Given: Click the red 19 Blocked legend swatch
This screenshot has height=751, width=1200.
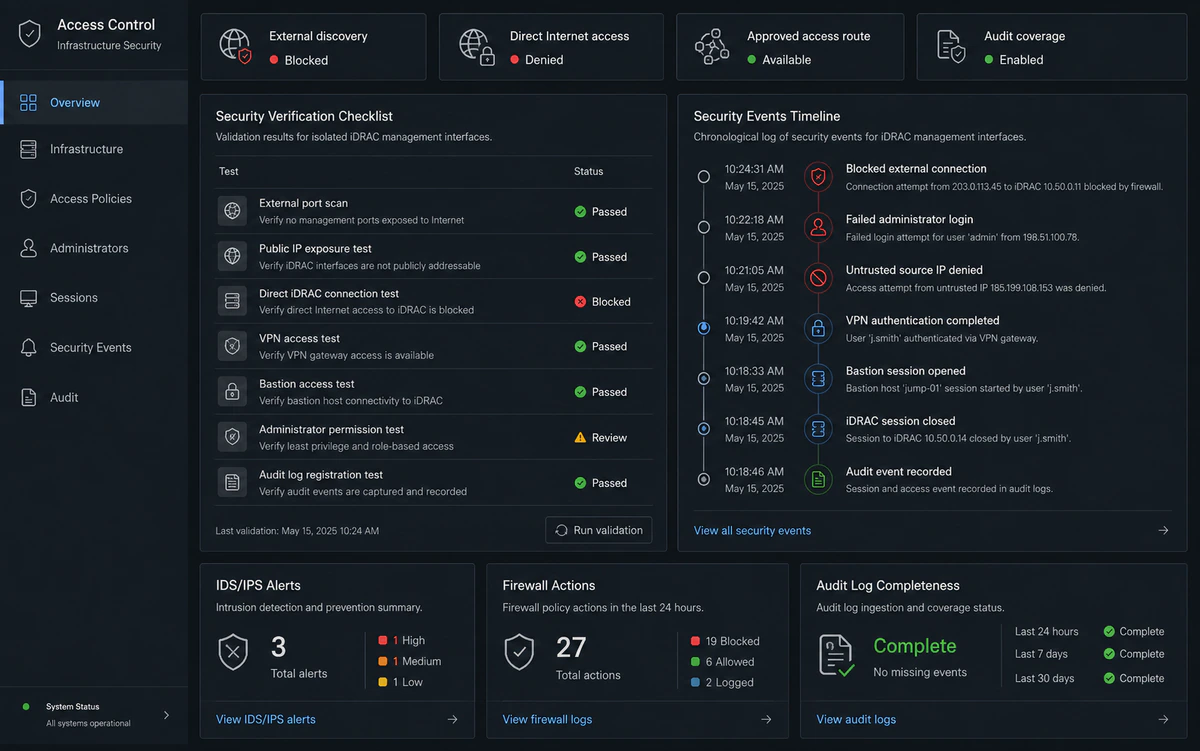Looking at the screenshot, I should (x=695, y=641).
